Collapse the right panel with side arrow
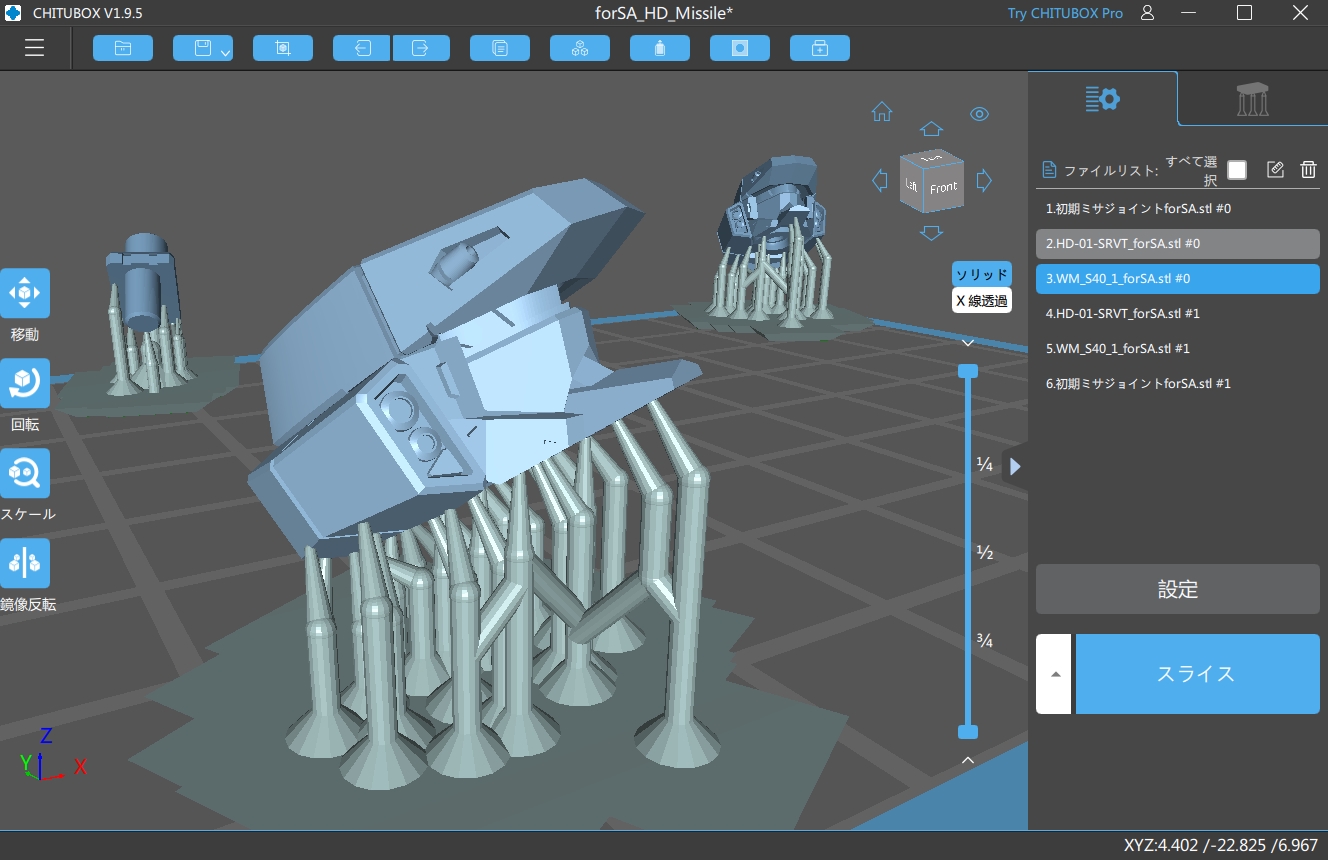The image size is (1328, 860). 1015,466
